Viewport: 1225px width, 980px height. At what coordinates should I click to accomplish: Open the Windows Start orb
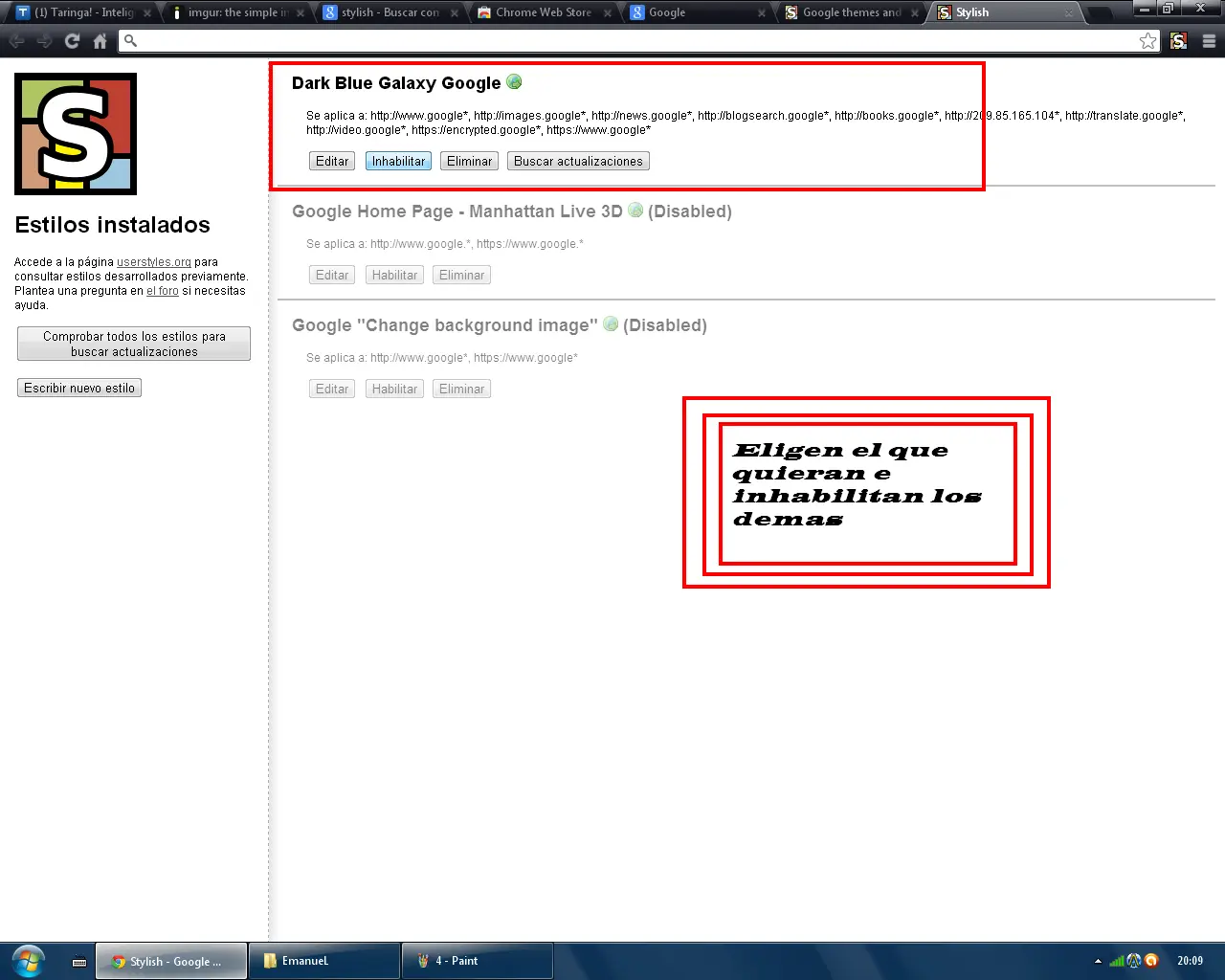(x=29, y=961)
